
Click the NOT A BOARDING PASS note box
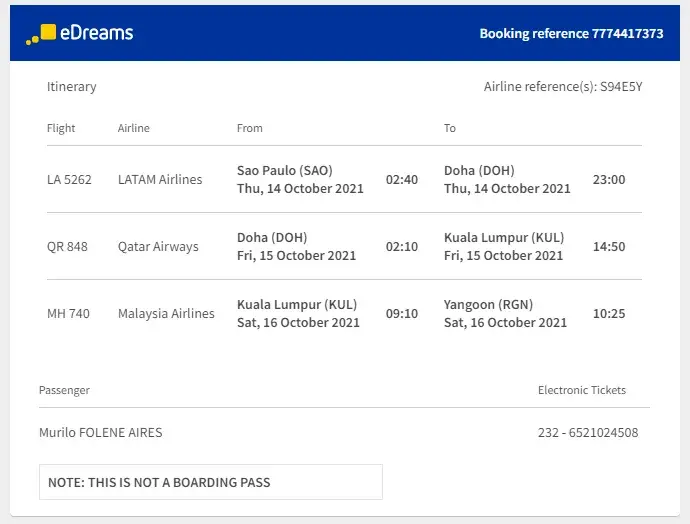coord(210,482)
